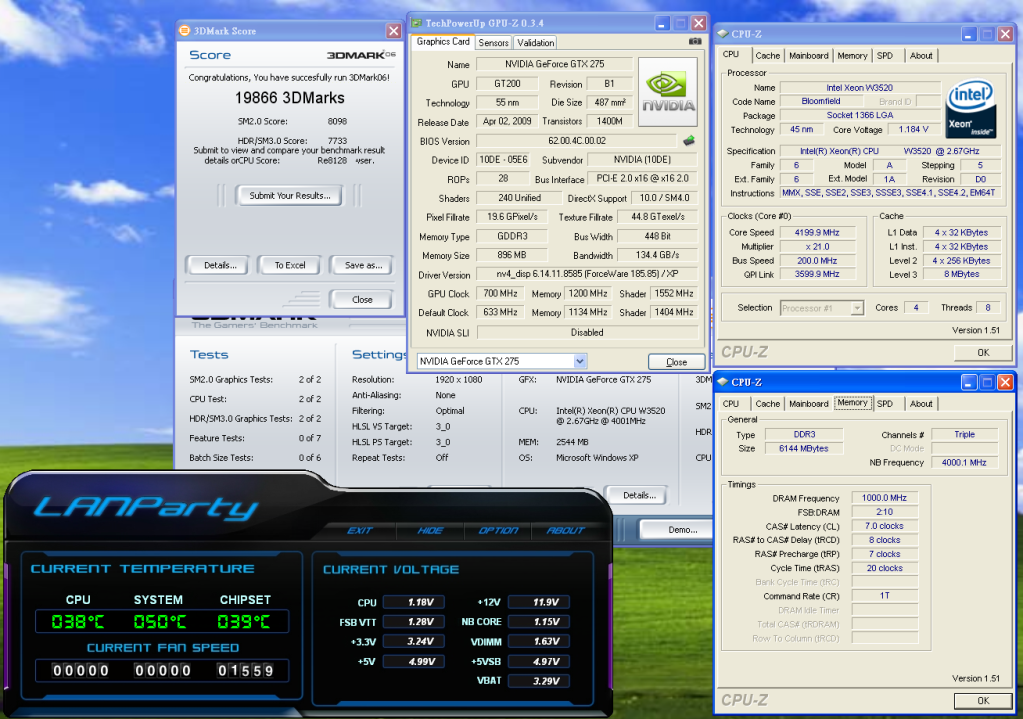The width and height of the screenshot is (1023, 719).
Task: Open Cache tab in lower CPU-Z window
Action: click(x=767, y=404)
